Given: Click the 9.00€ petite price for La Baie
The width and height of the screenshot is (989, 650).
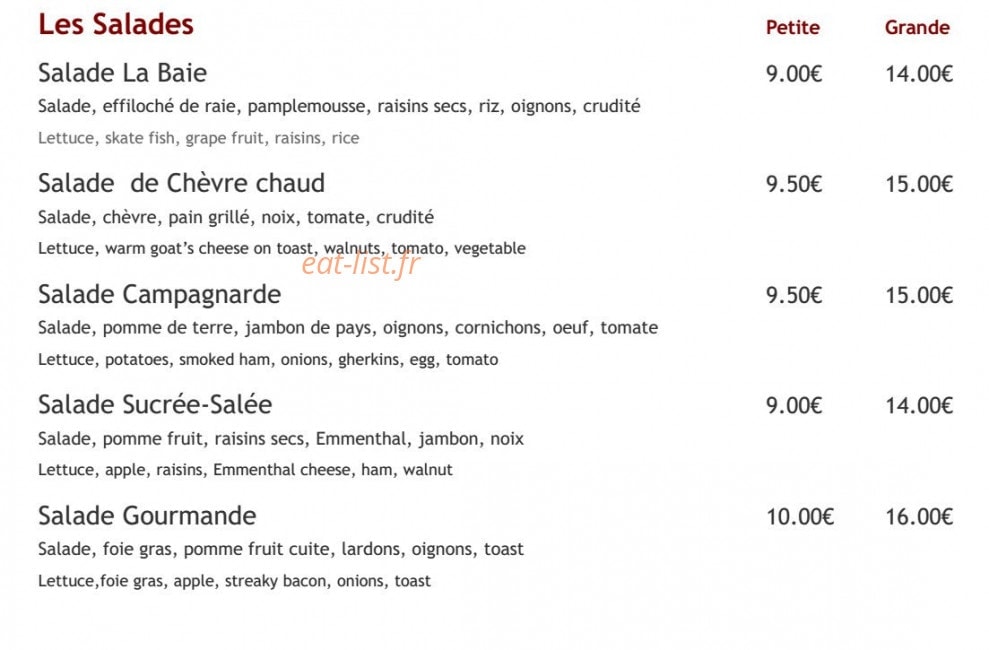Looking at the screenshot, I should point(793,74).
